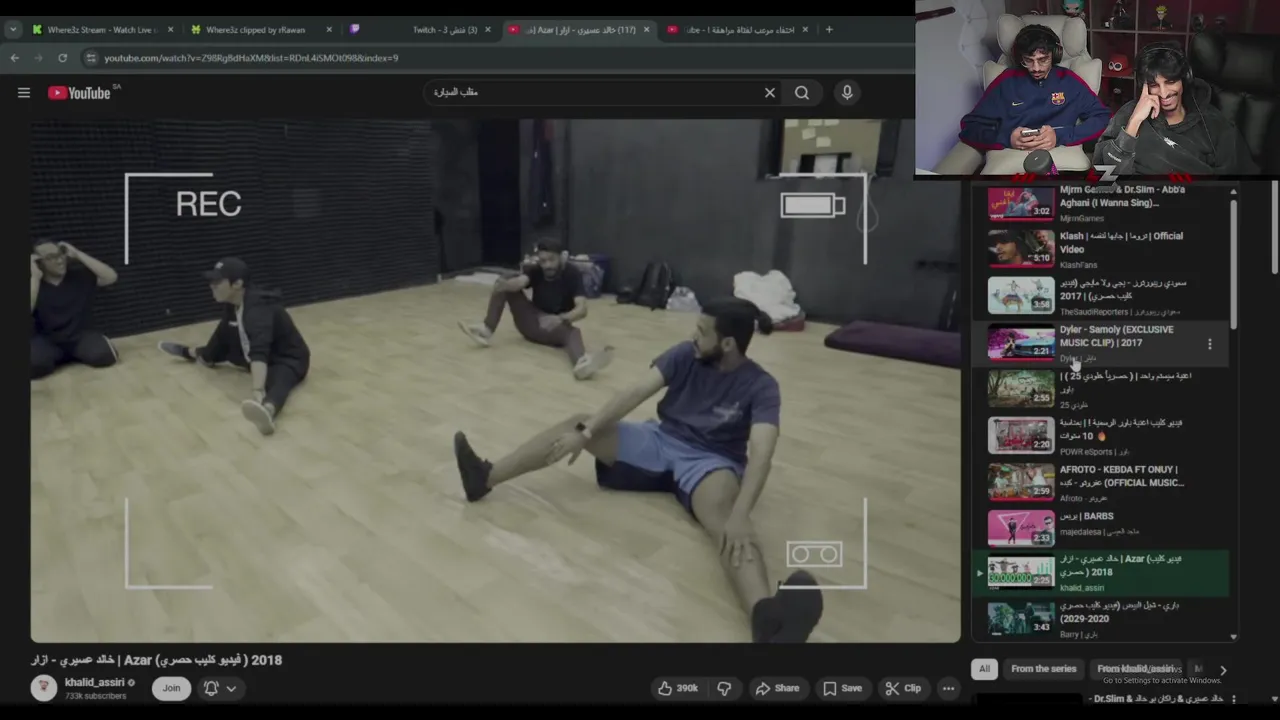Open khalid_assiri channel avatar
1280x720 pixels.
44,688
